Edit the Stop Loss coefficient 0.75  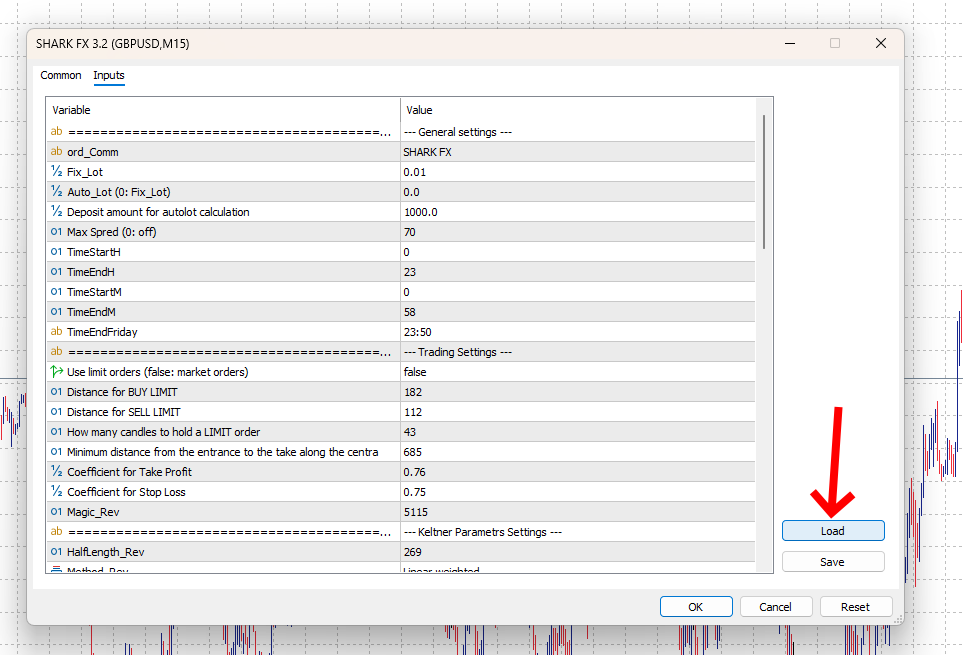coord(578,492)
